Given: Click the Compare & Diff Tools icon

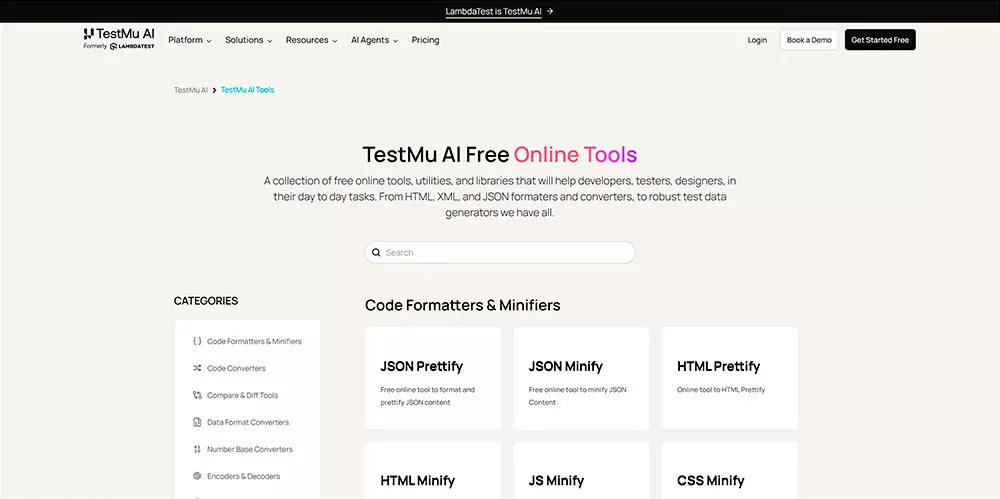Looking at the screenshot, I should tap(197, 395).
